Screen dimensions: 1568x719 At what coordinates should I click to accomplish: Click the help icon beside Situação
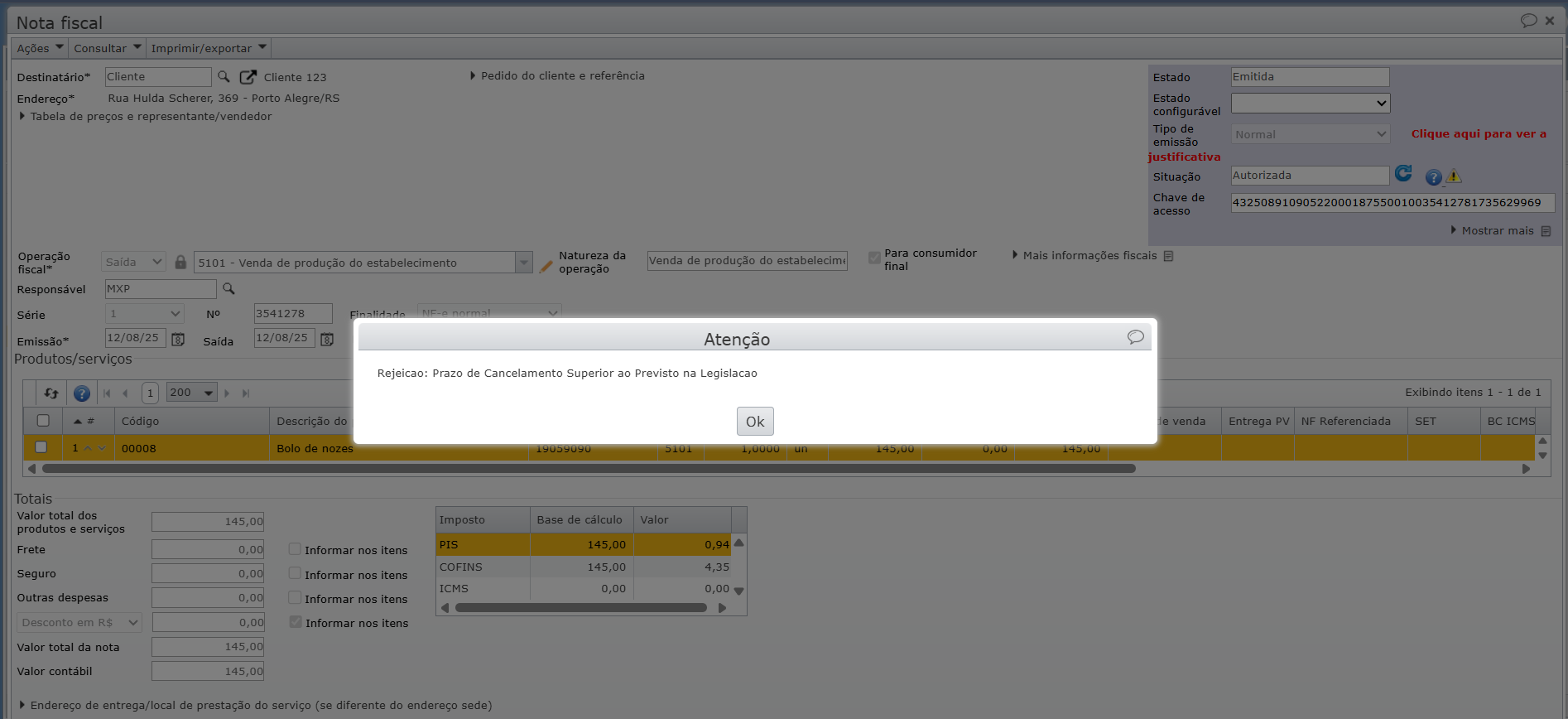click(x=1433, y=176)
